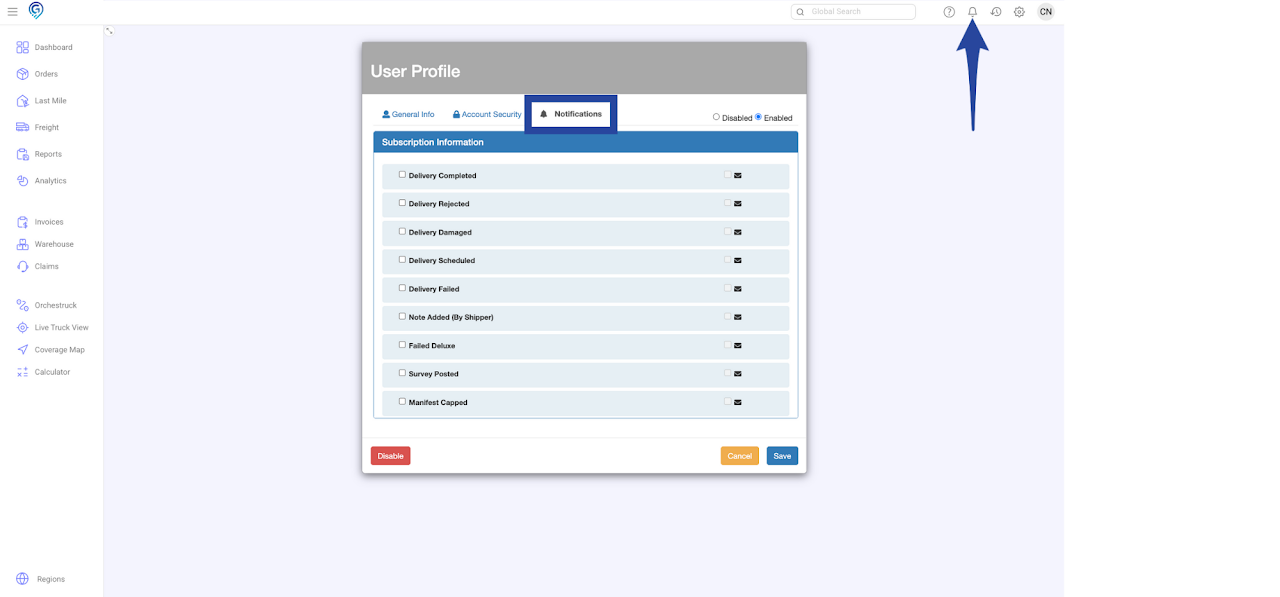Click the Orders box icon
Screen dimensions: 1280x597
(23, 74)
